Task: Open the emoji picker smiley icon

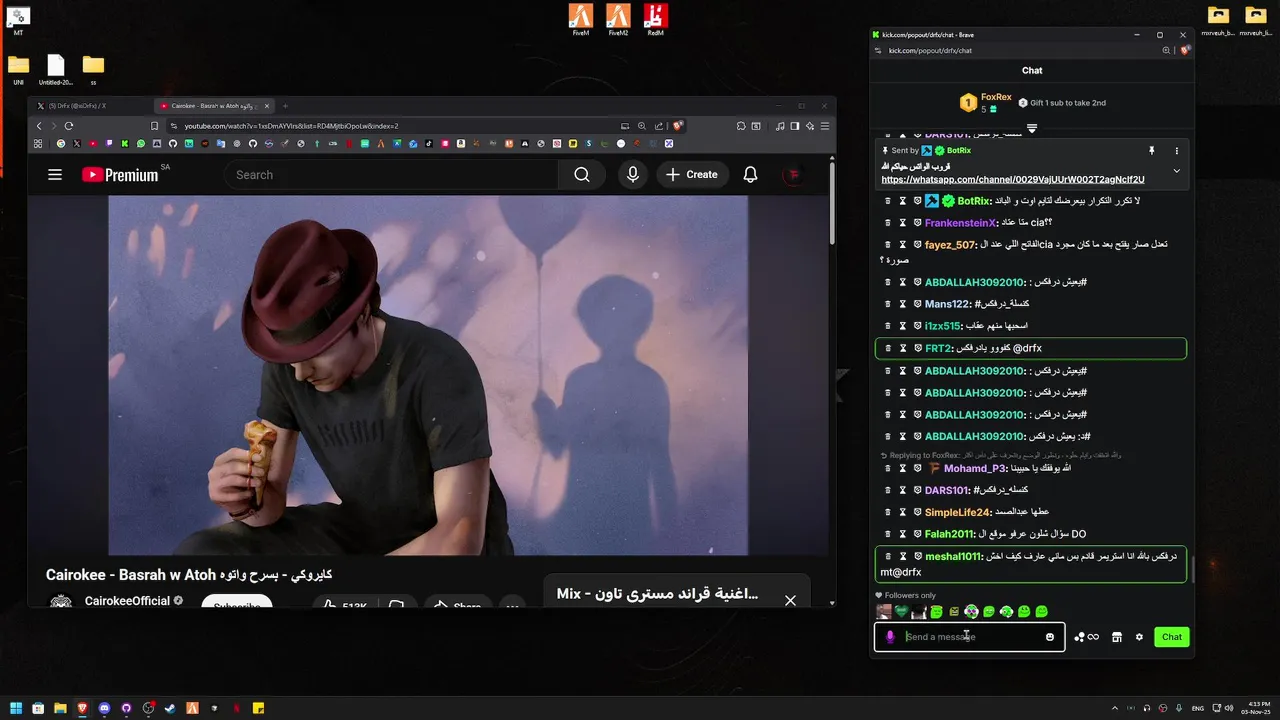Action: [x=1050, y=637]
